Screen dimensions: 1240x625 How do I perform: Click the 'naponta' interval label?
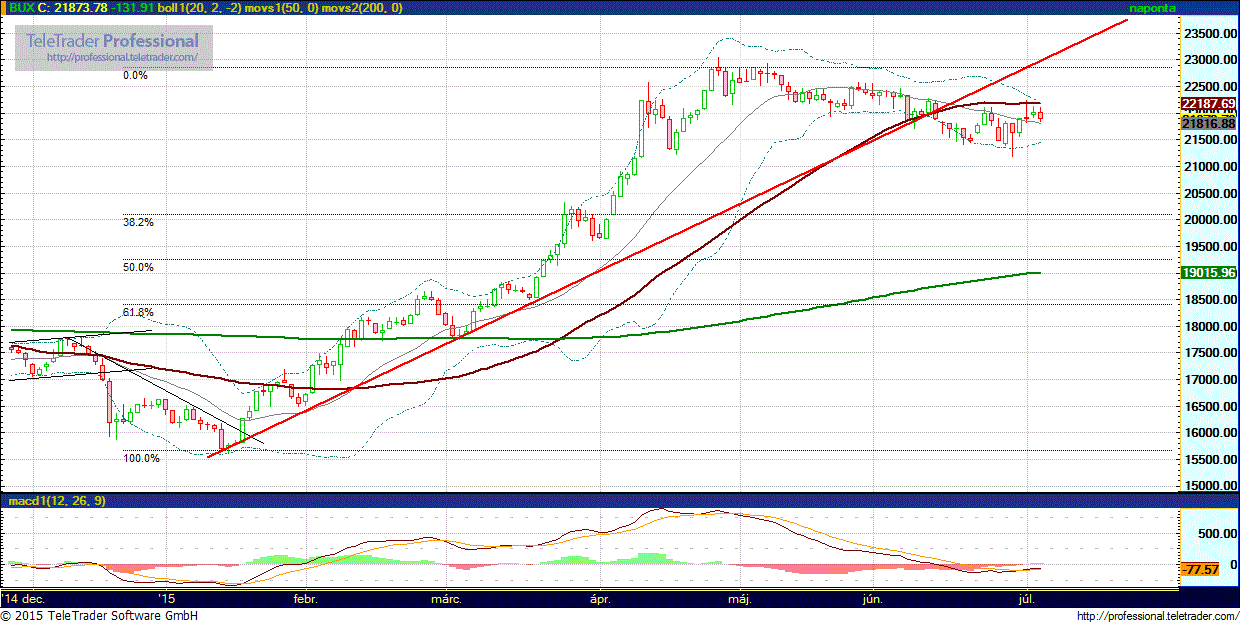pos(1153,8)
